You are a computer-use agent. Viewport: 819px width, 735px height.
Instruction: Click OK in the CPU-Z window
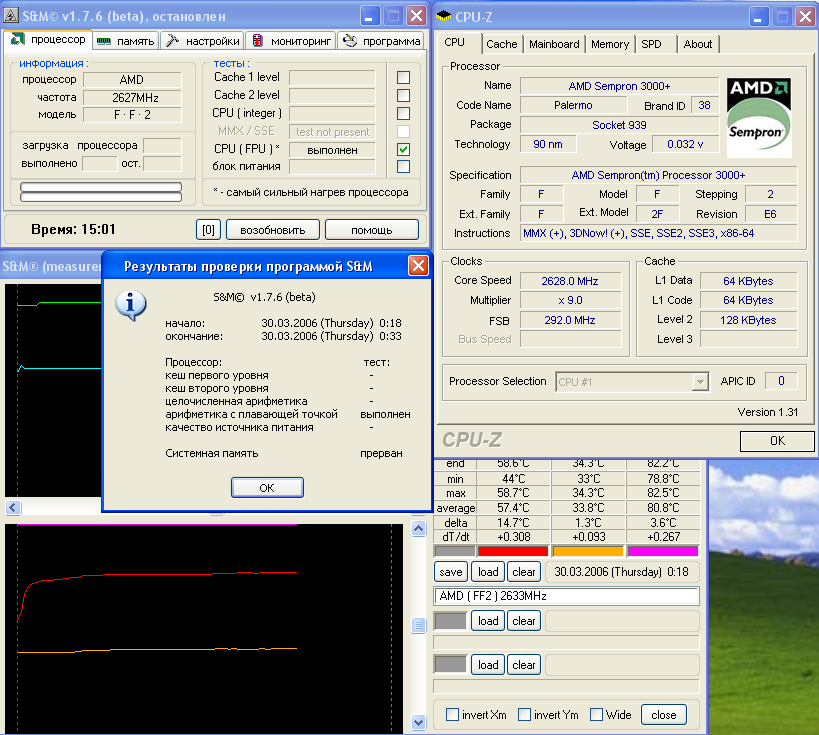pyautogui.click(x=777, y=441)
